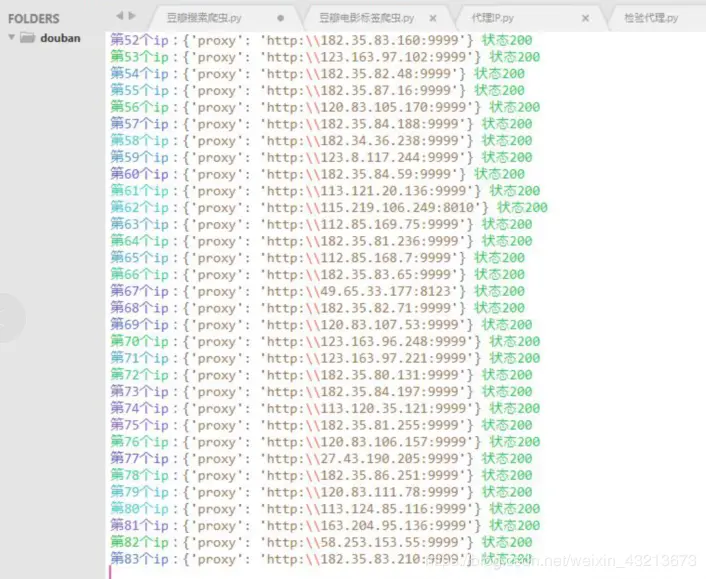Click IP 123.163.97.221:9999 text

(x=393, y=358)
